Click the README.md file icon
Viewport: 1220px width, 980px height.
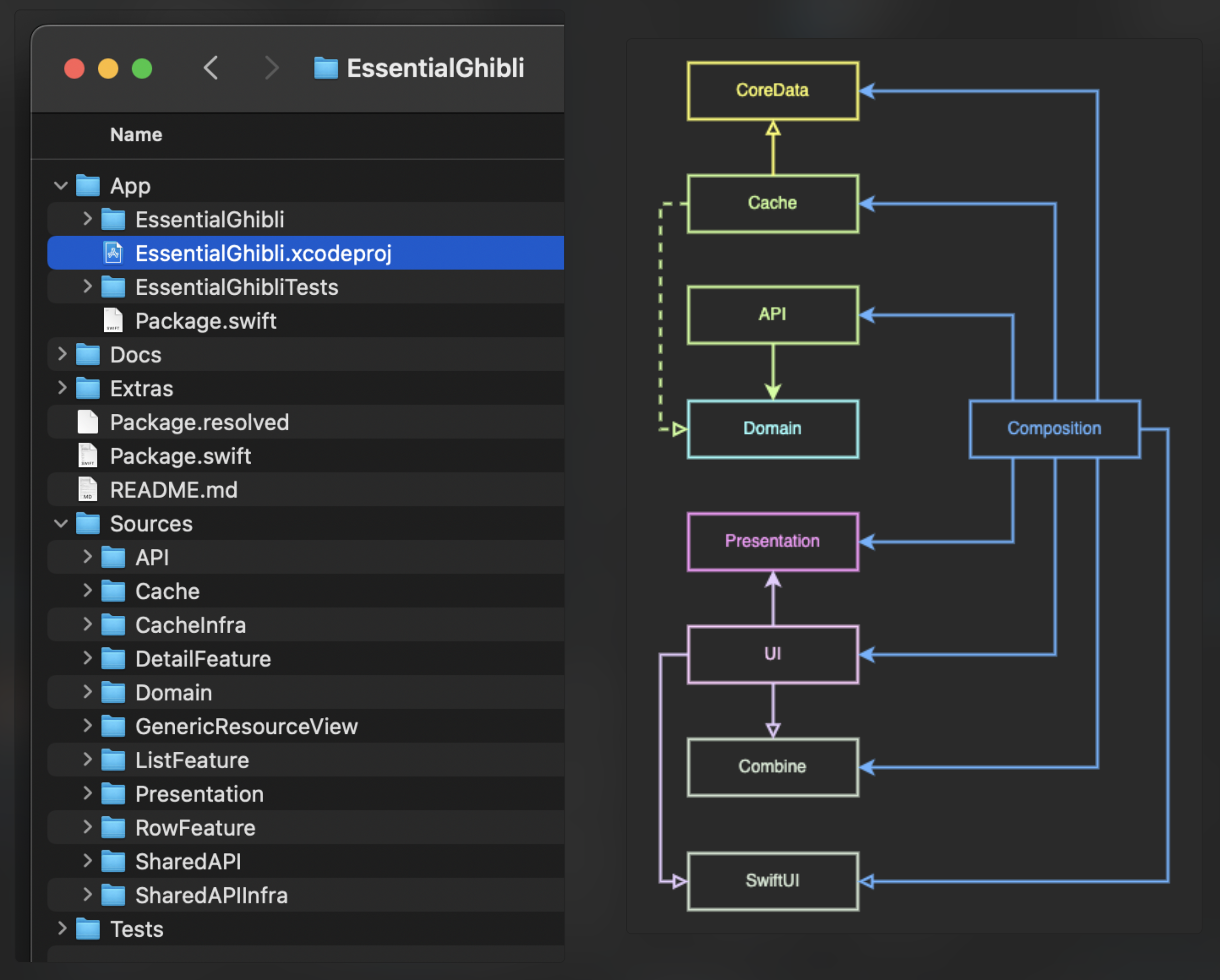(88, 490)
